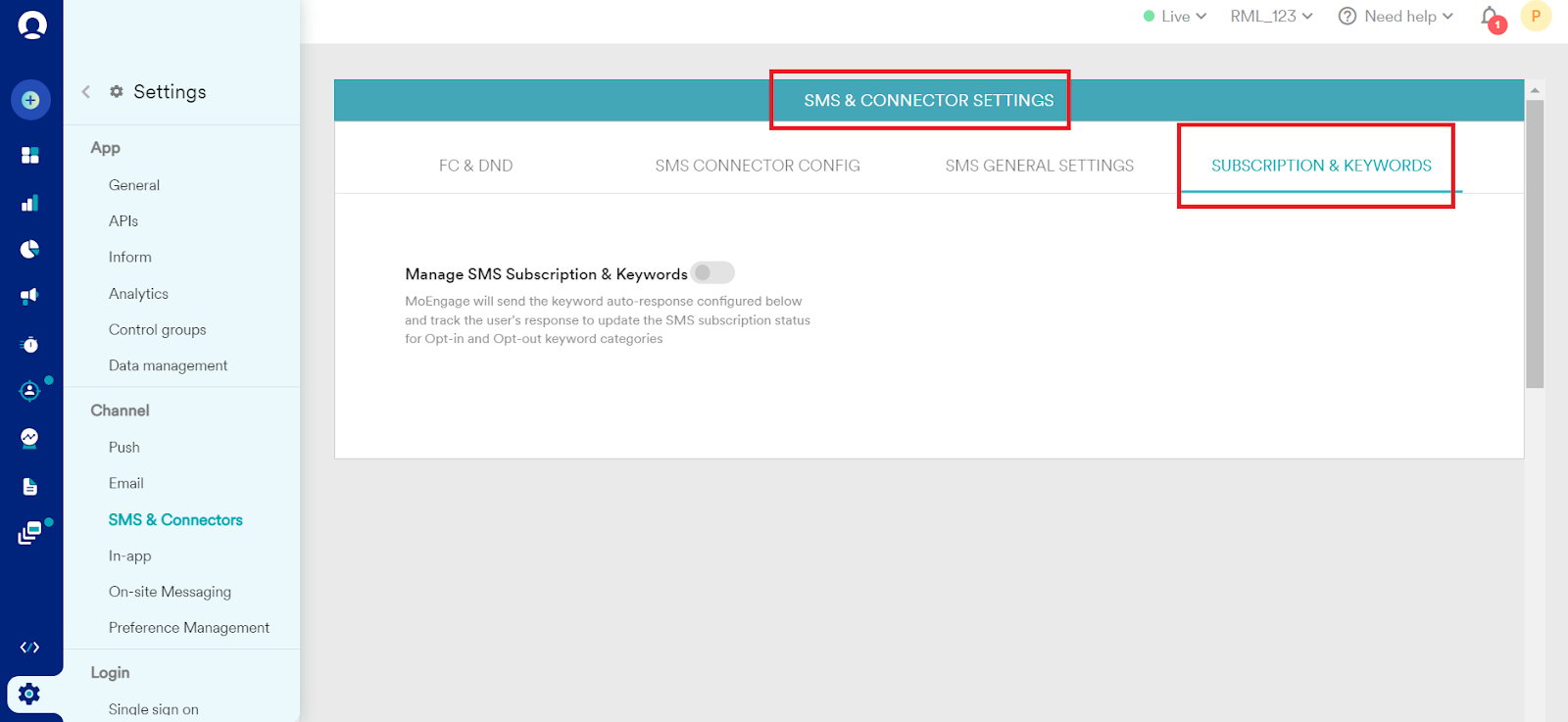This screenshot has height=722, width=1568.
Task: Open Control groups settings
Action: tap(158, 330)
